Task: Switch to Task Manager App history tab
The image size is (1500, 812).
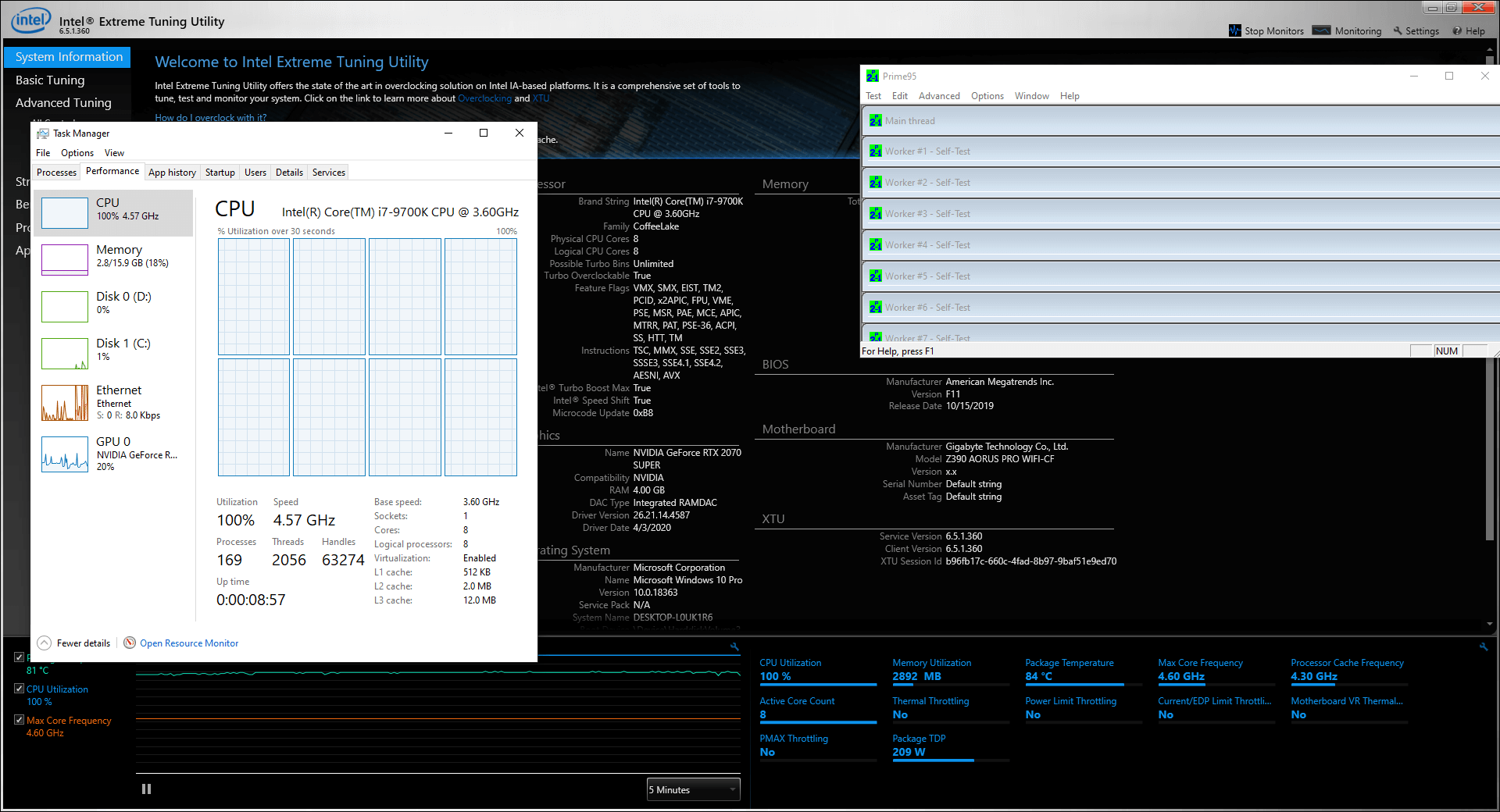Action: [172, 173]
